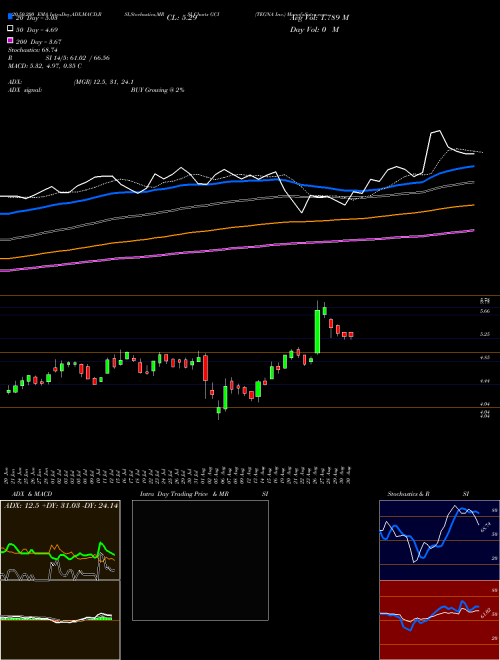Click the '(MGR) 12.5, 31, 24.1' ADX values
Viewport: 500px width, 660px height.
coord(104,82)
